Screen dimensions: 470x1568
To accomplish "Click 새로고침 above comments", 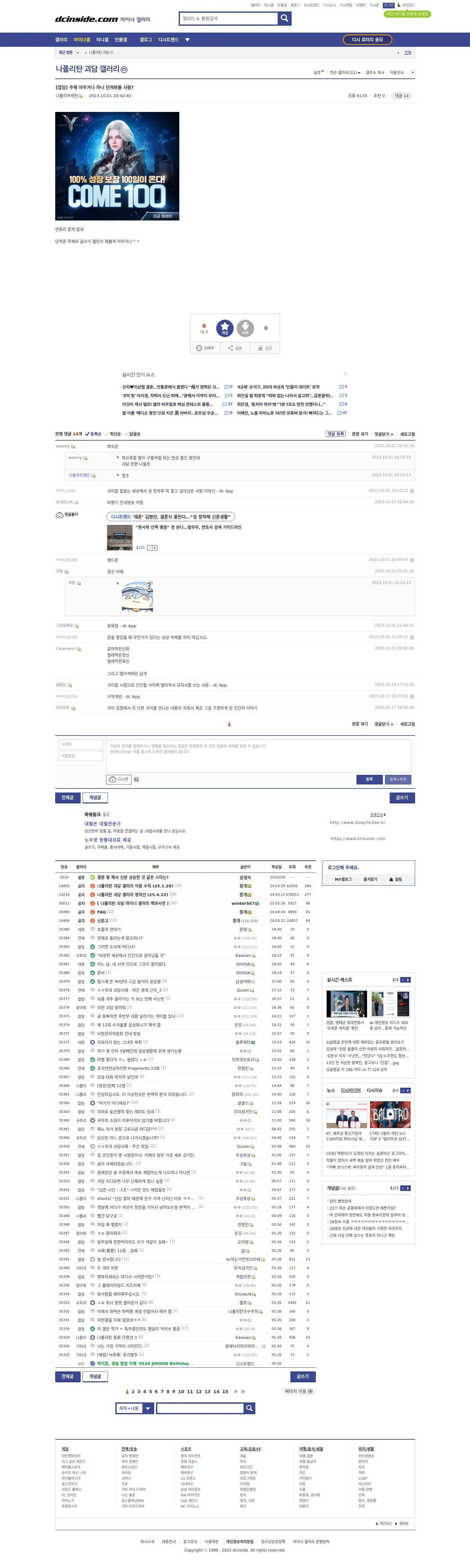I will 407,434.
